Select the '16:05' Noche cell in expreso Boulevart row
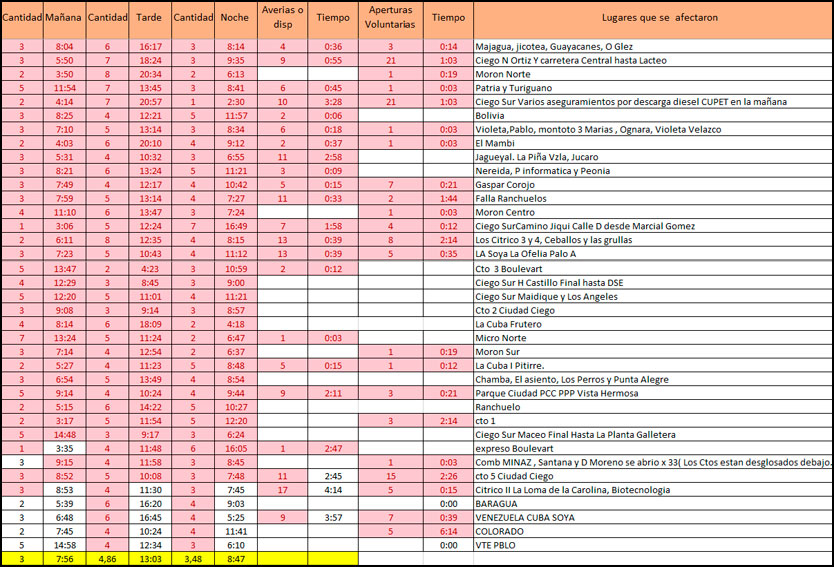 tap(236, 448)
